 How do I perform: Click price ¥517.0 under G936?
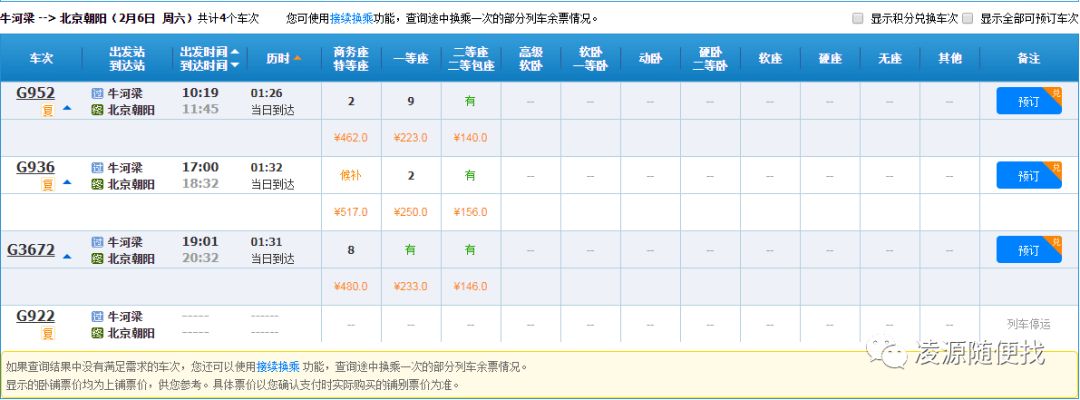tap(351, 212)
